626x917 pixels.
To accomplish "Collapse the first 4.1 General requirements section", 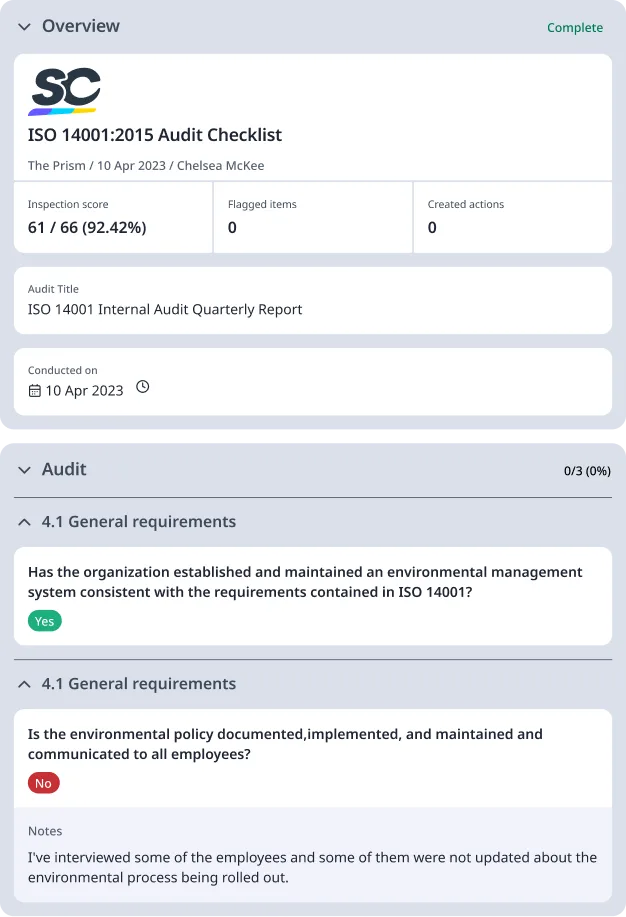I will (x=24, y=522).
